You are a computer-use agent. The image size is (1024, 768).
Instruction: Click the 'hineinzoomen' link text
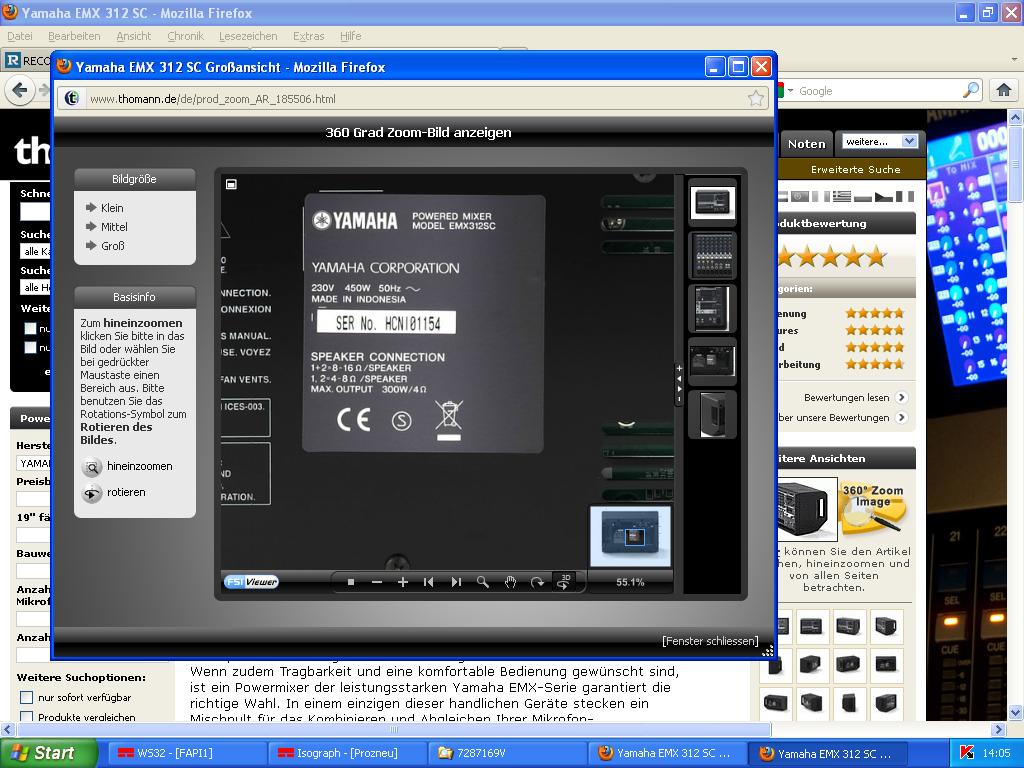140,466
